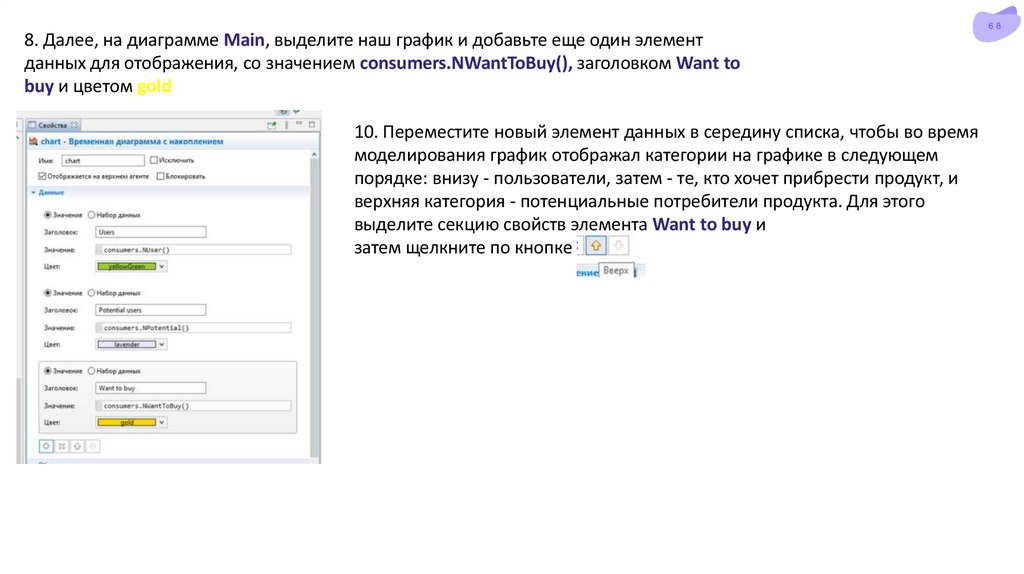Click open-in-new-view icon in Properties header
The image size is (1024, 574).
pos(272,125)
